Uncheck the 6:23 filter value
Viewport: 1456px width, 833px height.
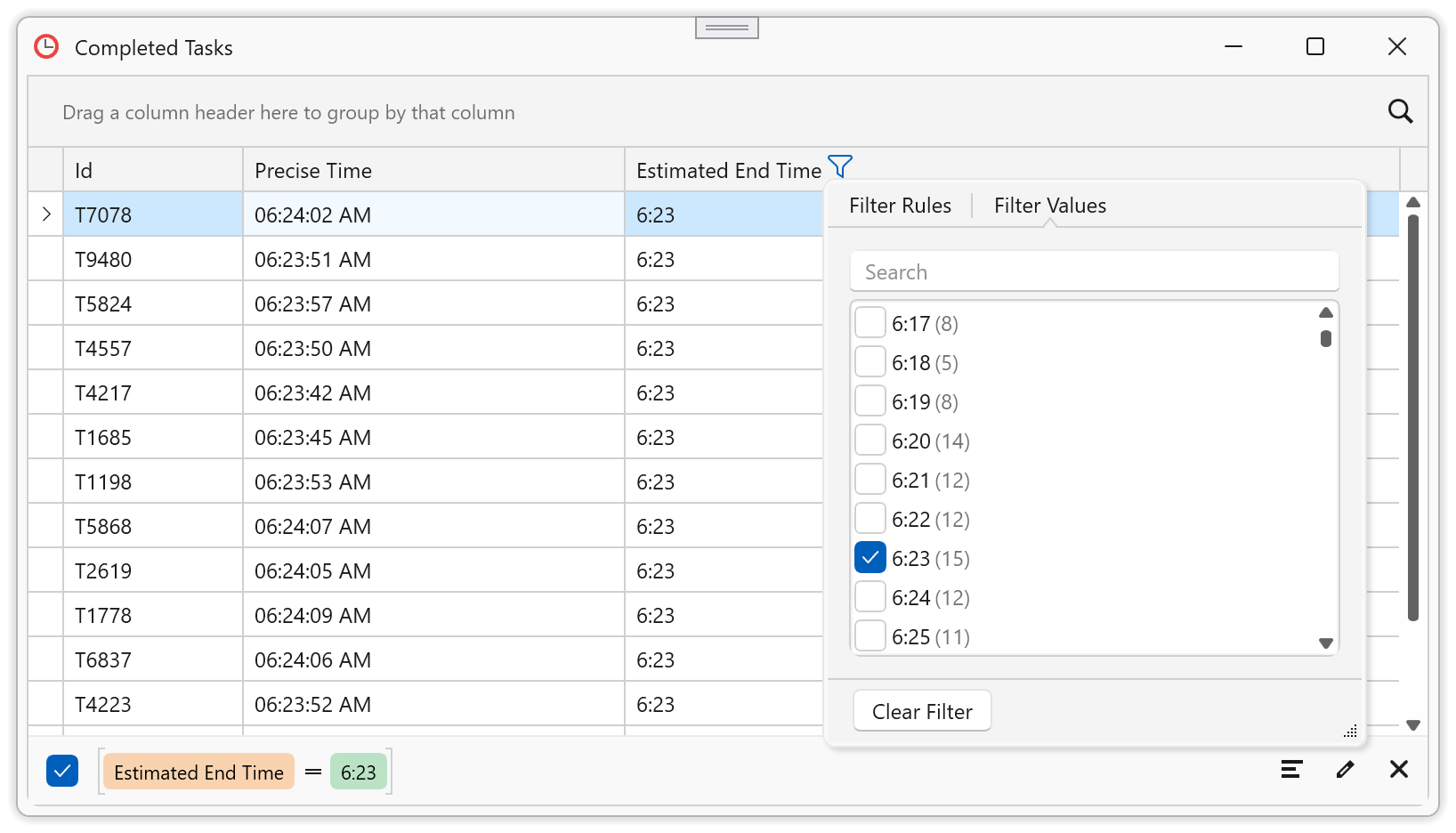870,557
